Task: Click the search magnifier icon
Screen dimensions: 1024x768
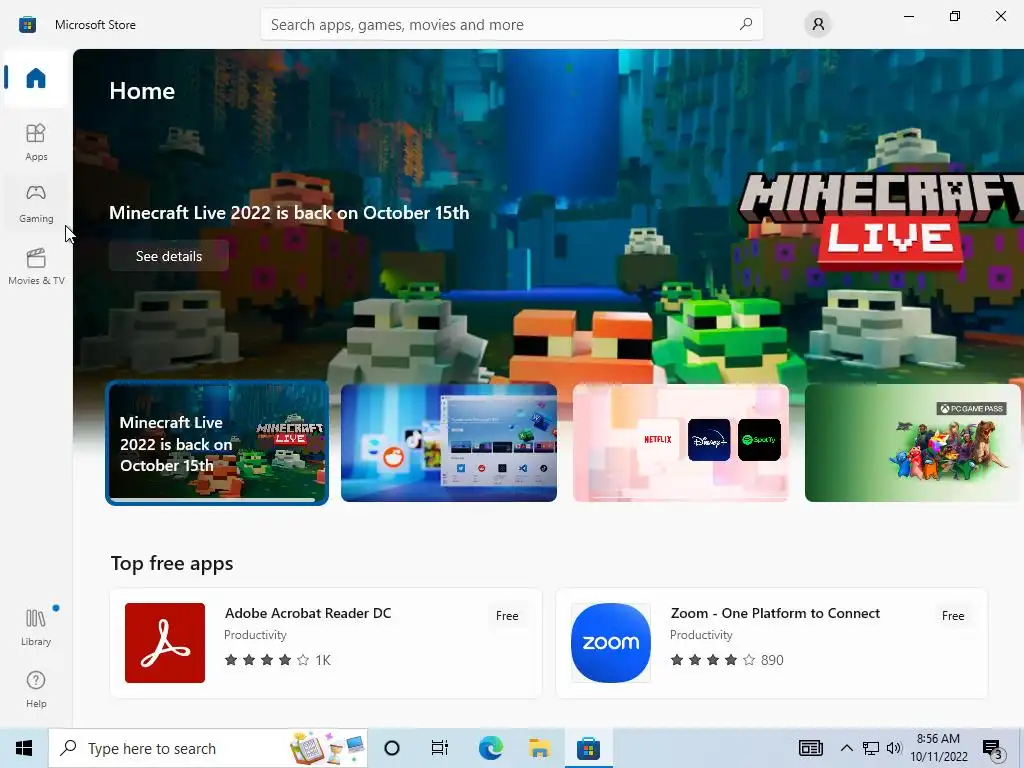Action: (x=746, y=24)
